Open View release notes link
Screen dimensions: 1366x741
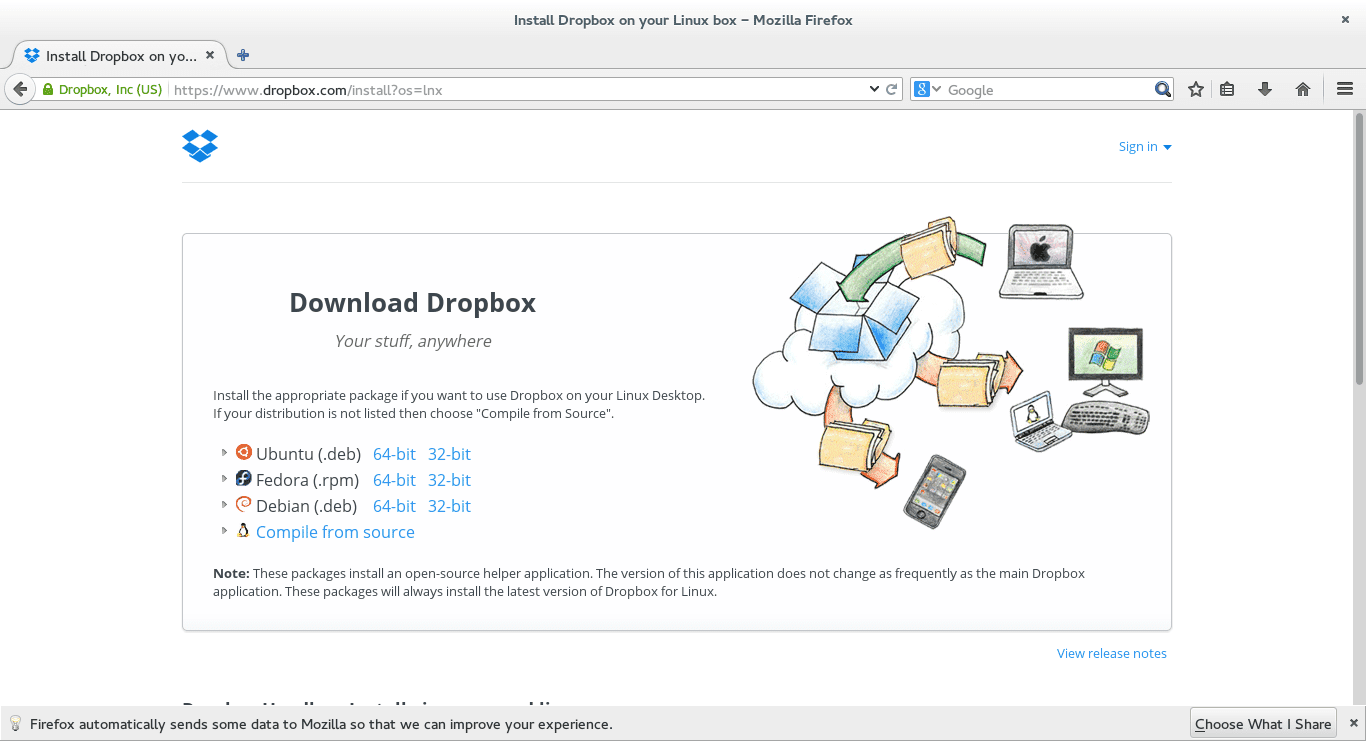point(1112,653)
